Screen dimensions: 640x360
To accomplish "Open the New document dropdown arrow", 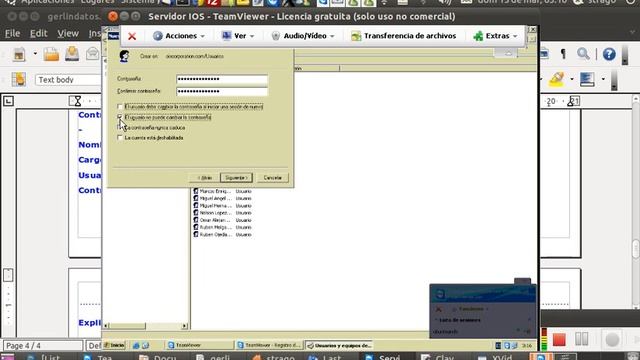I will (35, 54).
